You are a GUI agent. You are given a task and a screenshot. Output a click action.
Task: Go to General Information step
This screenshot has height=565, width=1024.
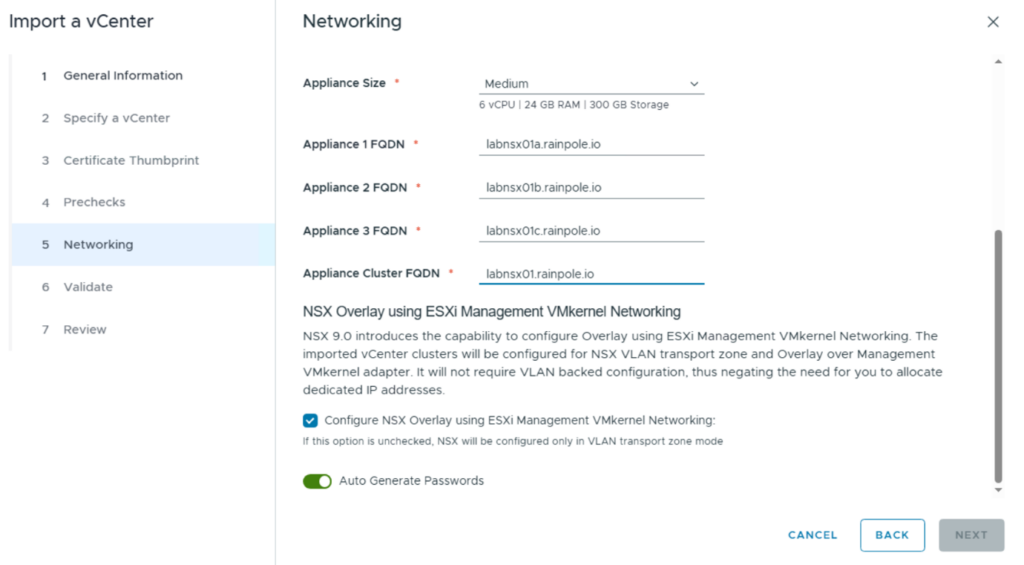(x=122, y=76)
